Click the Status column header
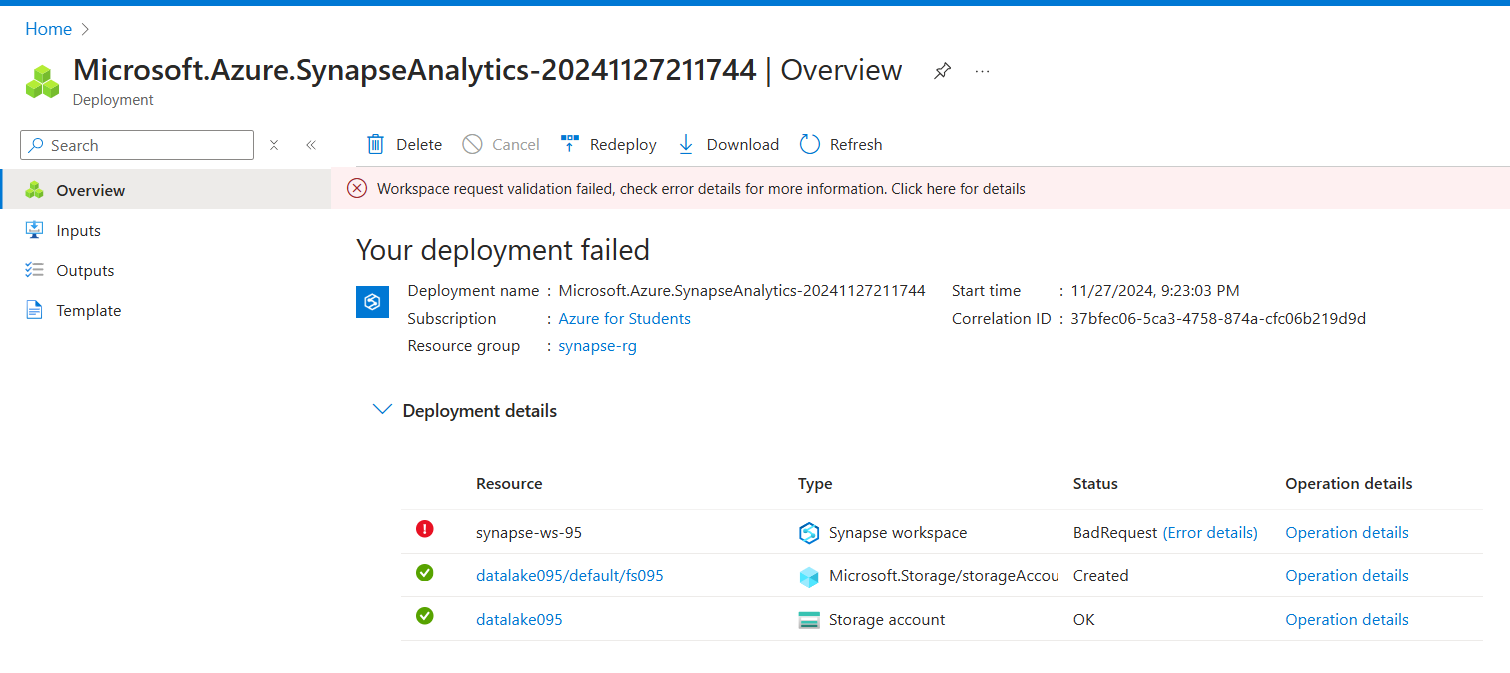The height and width of the screenshot is (673, 1510). pyautogui.click(x=1095, y=483)
